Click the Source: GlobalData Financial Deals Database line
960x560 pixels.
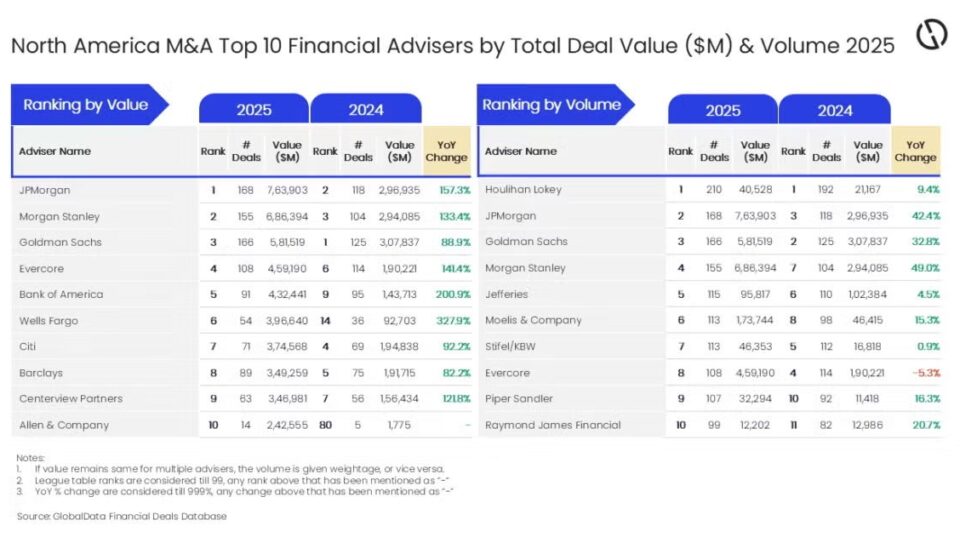pos(122,517)
